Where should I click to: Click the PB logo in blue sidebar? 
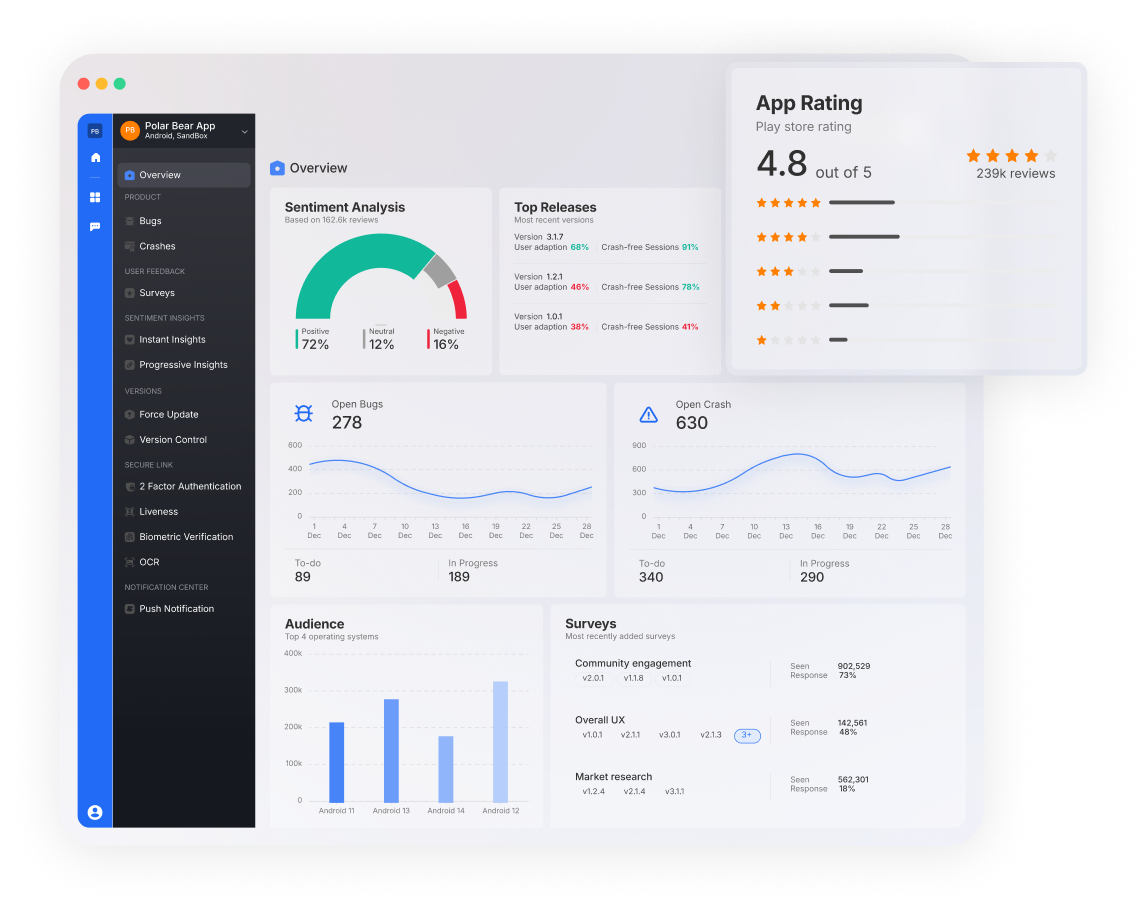(95, 131)
